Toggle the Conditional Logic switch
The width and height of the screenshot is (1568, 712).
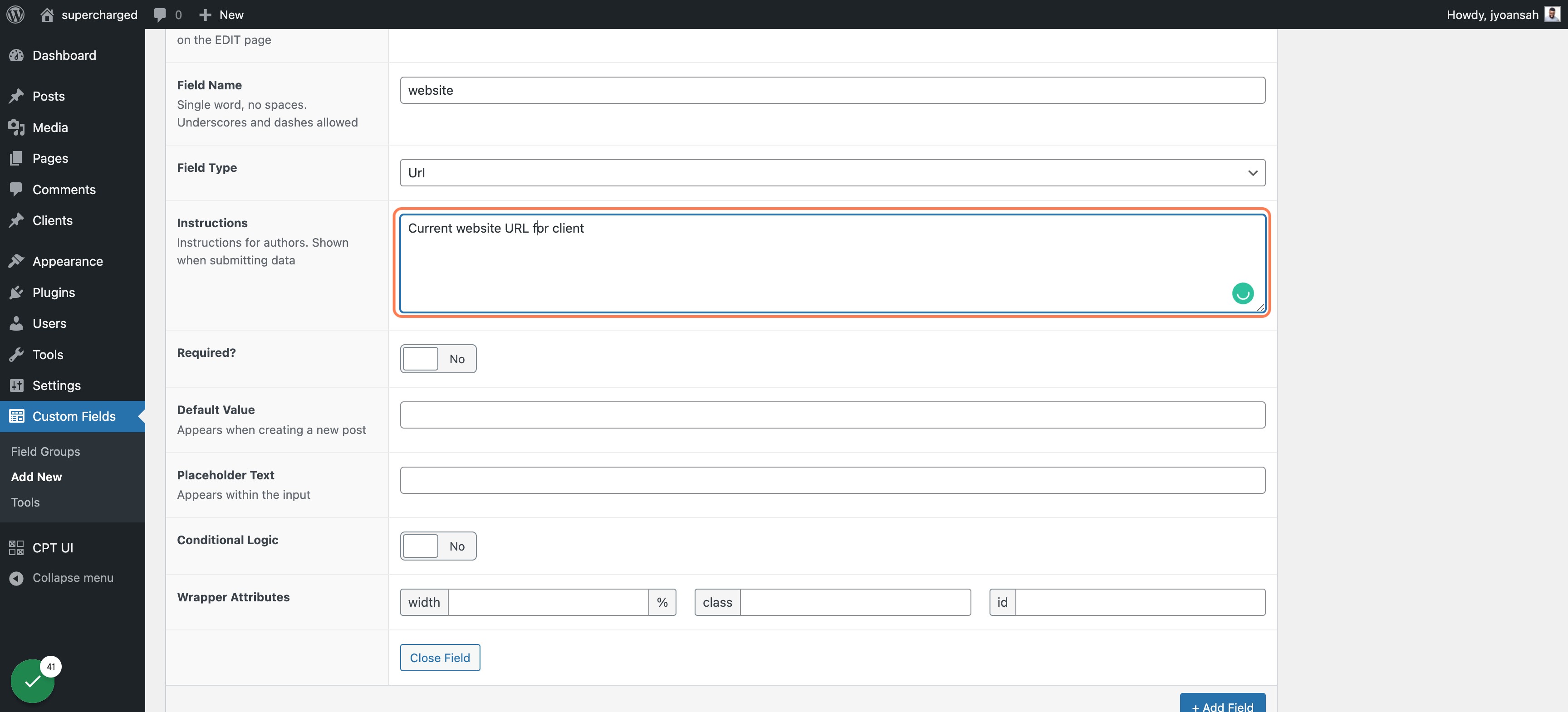[438, 546]
